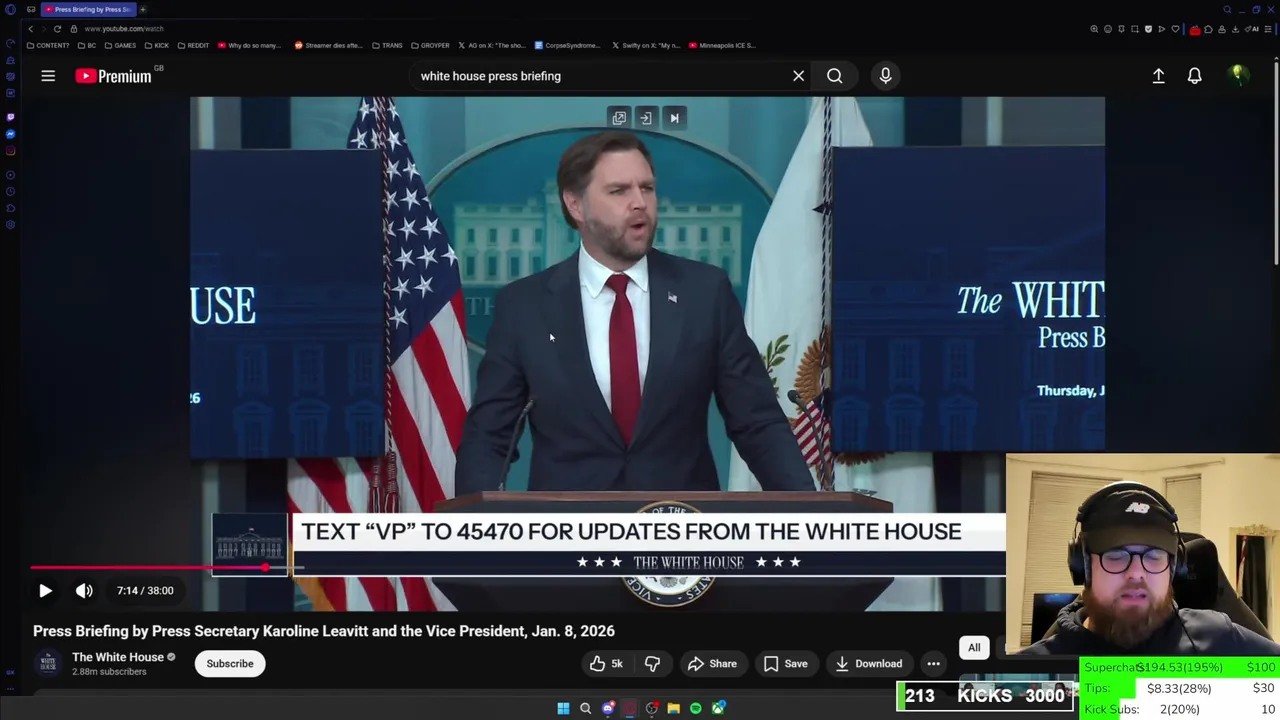Open the YouTube account avatar menu
The height and width of the screenshot is (720, 1280).
[x=1237, y=75]
